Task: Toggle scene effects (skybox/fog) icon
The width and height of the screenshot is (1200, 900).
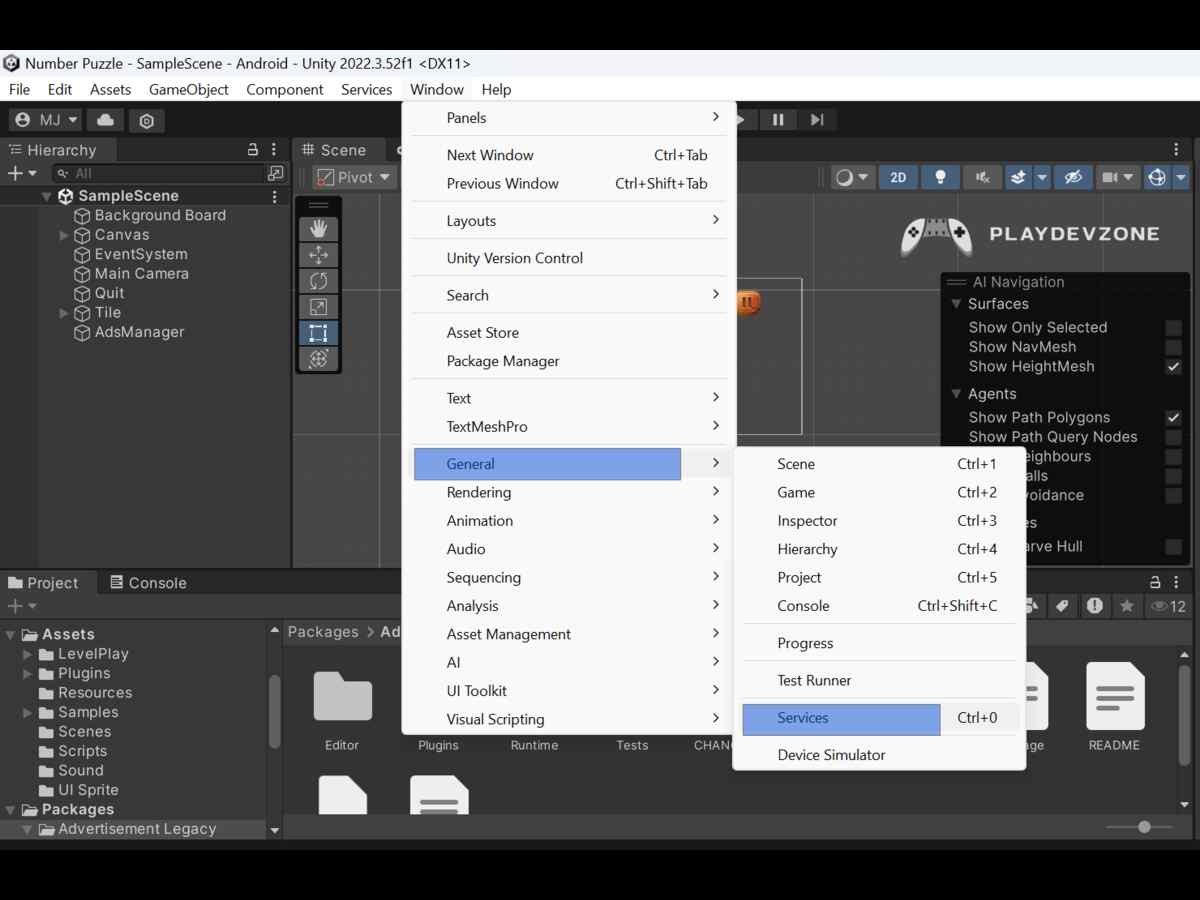Action: point(1018,177)
